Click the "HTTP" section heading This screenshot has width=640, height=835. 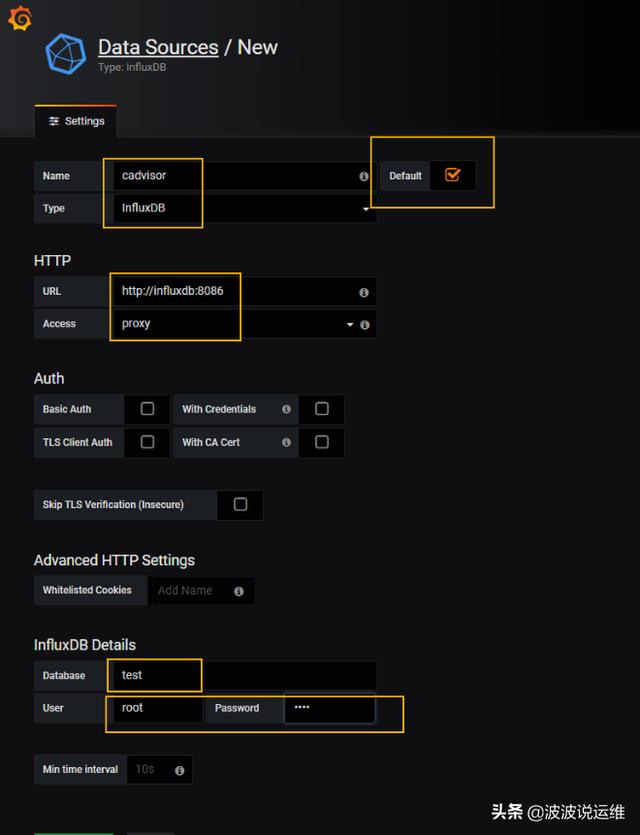pyautogui.click(x=52, y=260)
